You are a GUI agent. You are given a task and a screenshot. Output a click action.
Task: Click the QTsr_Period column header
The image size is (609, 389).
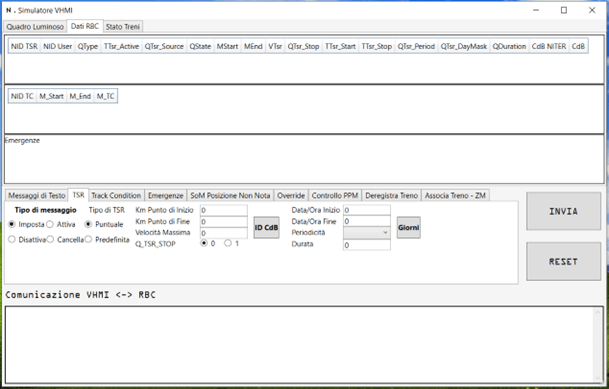pyautogui.click(x=416, y=46)
